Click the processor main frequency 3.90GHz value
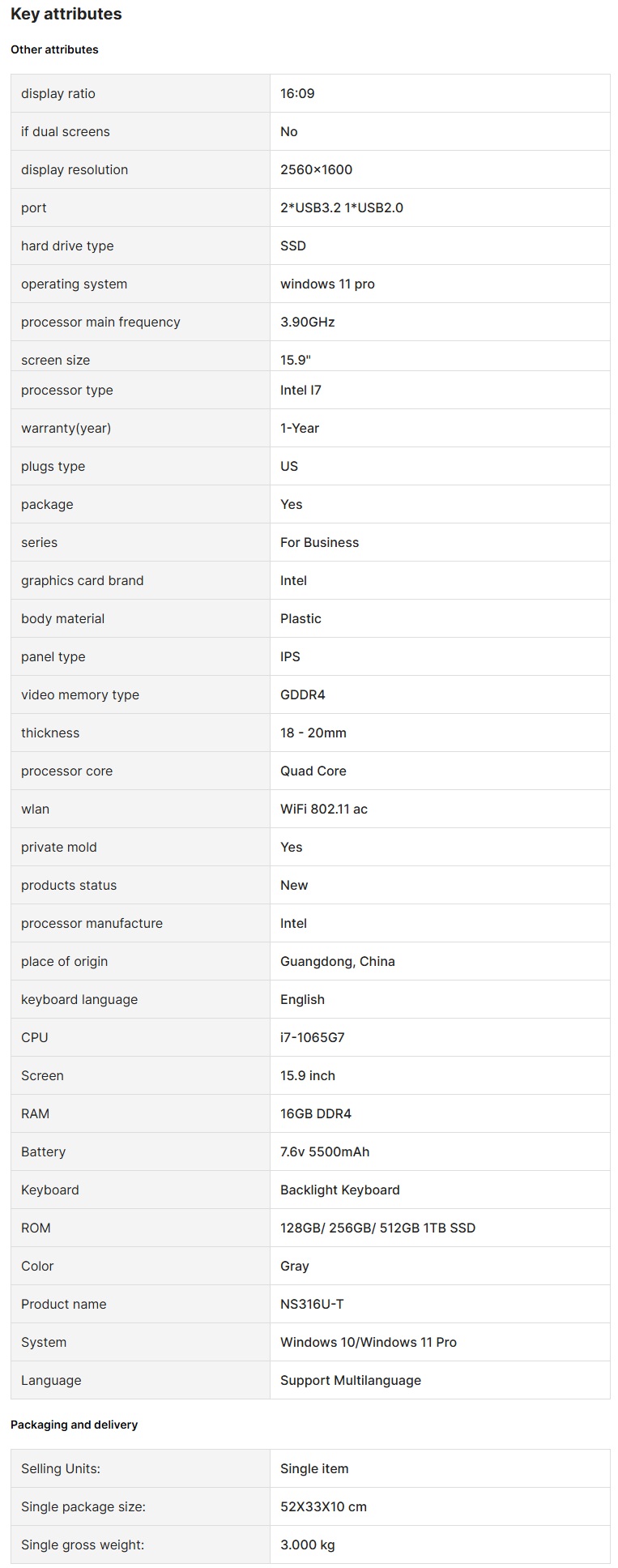This screenshot has width=618, height=1568. coord(307,322)
